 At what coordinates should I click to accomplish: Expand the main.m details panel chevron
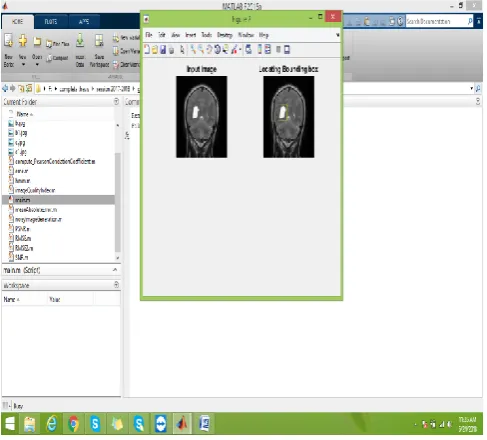tap(115, 269)
